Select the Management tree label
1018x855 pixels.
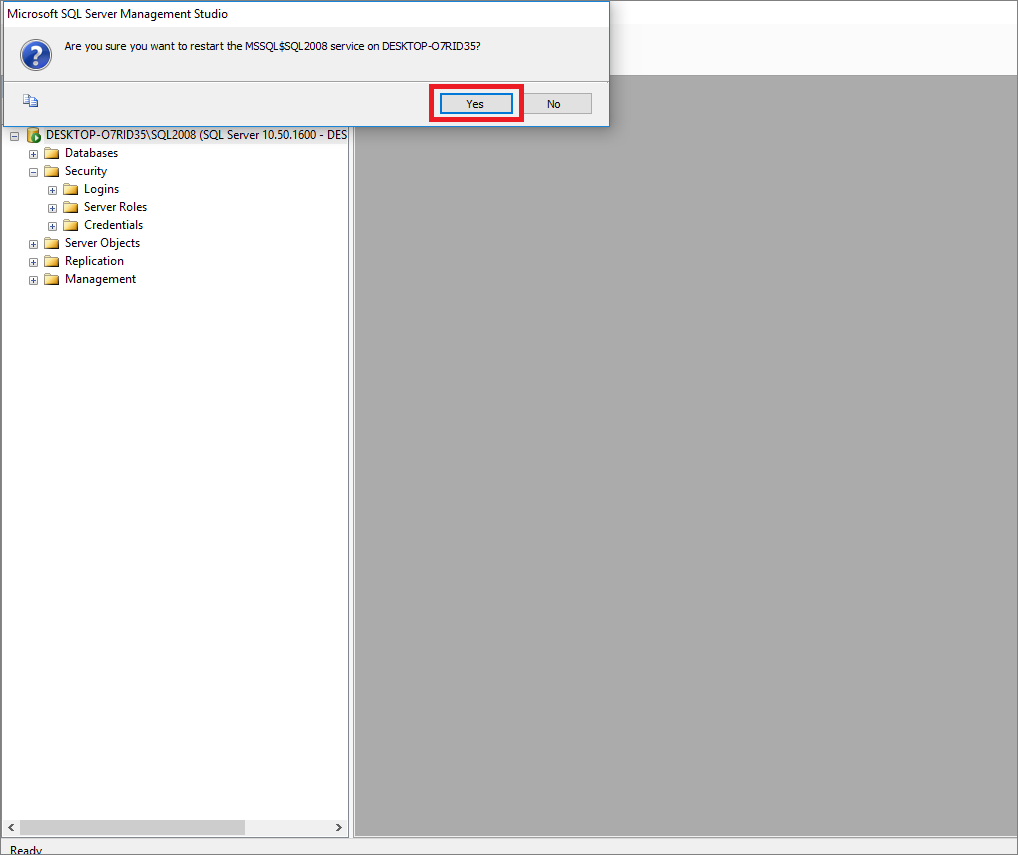101,279
